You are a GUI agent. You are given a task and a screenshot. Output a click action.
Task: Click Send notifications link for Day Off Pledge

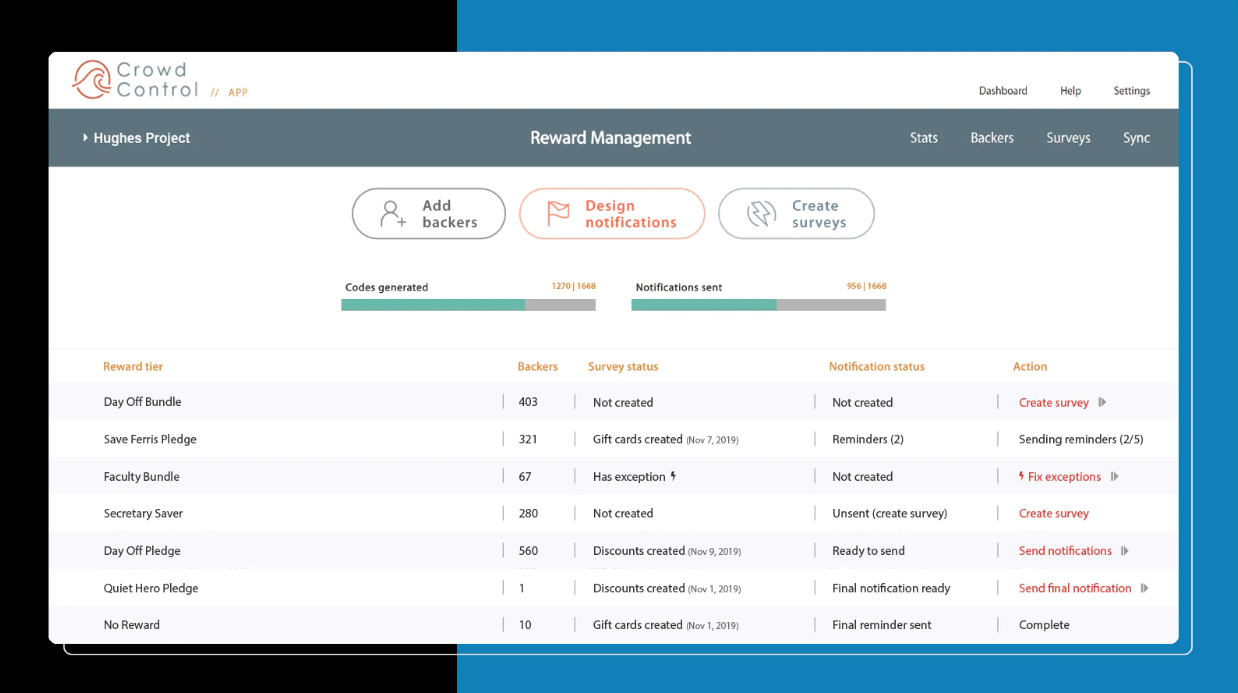pos(1065,551)
